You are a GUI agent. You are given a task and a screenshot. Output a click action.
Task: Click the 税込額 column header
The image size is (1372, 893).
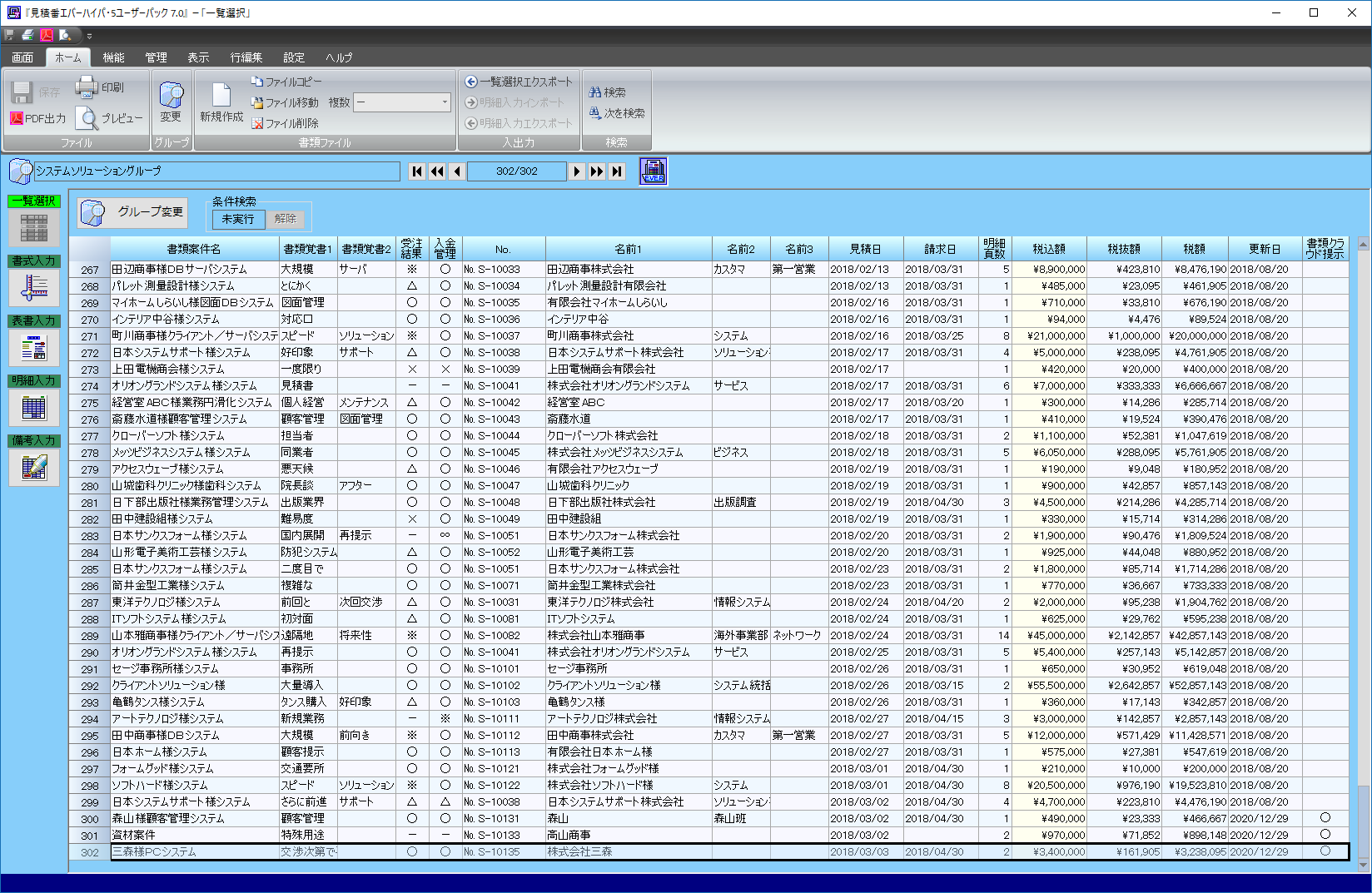[1049, 249]
